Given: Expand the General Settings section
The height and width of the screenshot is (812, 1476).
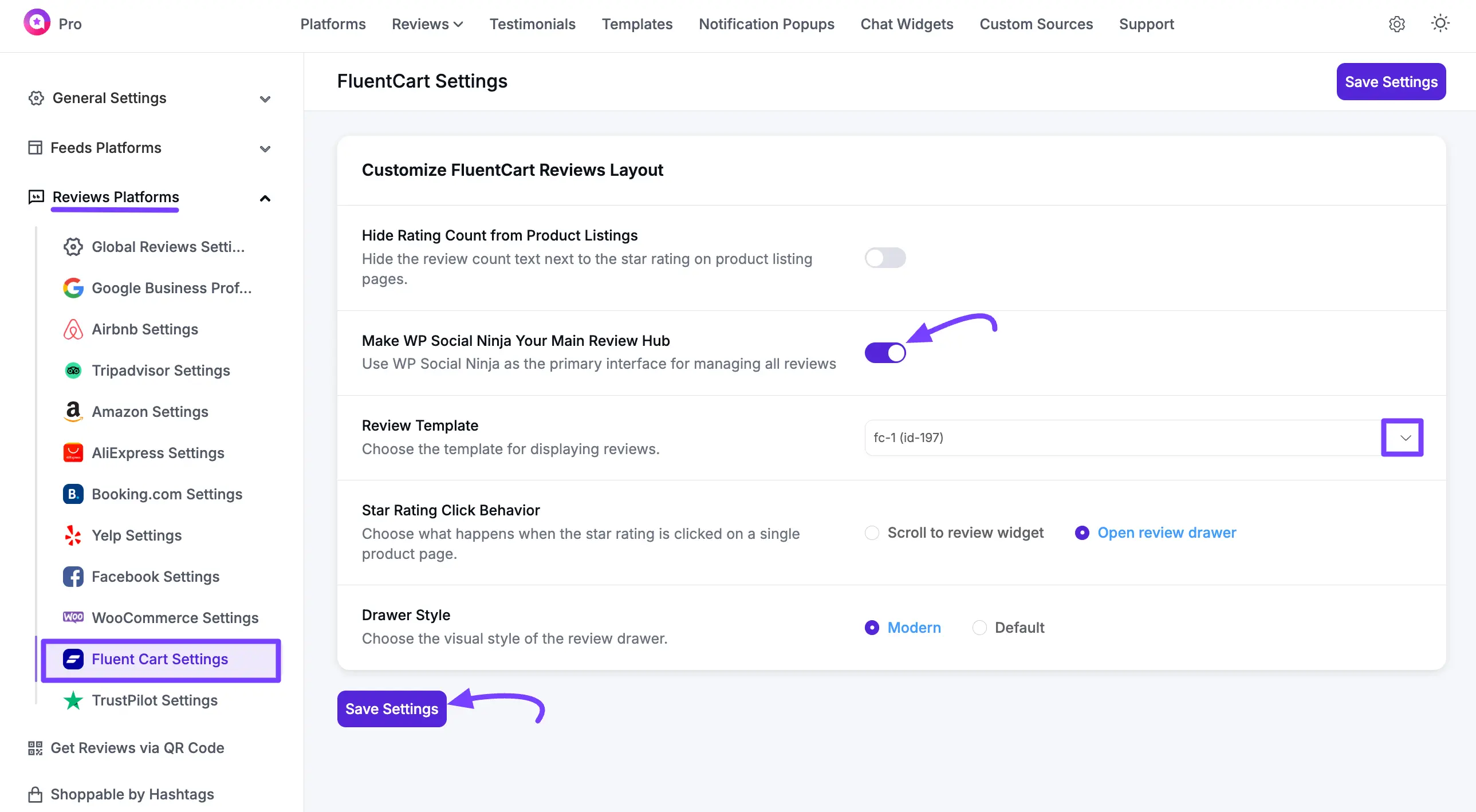Looking at the screenshot, I should point(265,98).
